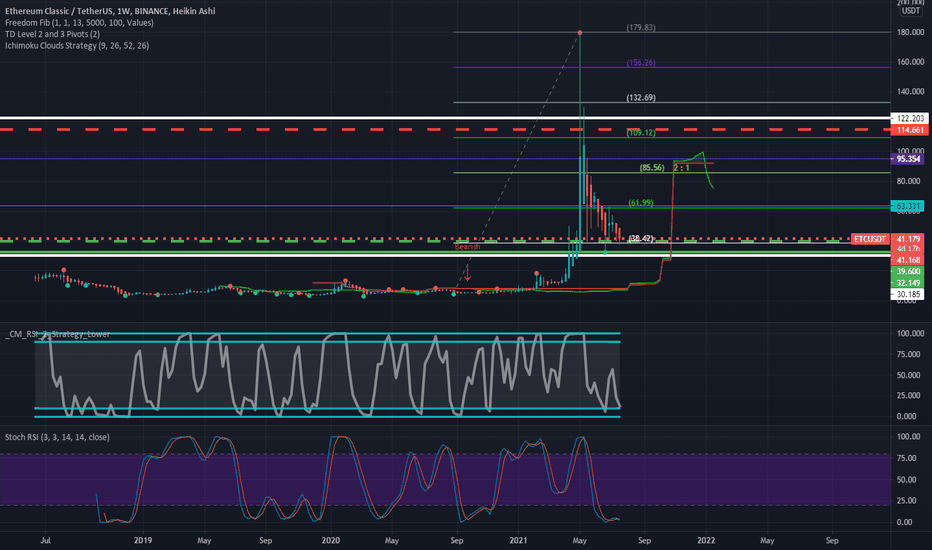Click the green 39.600 price label
The height and width of the screenshot is (550, 932).
[x=908, y=271]
